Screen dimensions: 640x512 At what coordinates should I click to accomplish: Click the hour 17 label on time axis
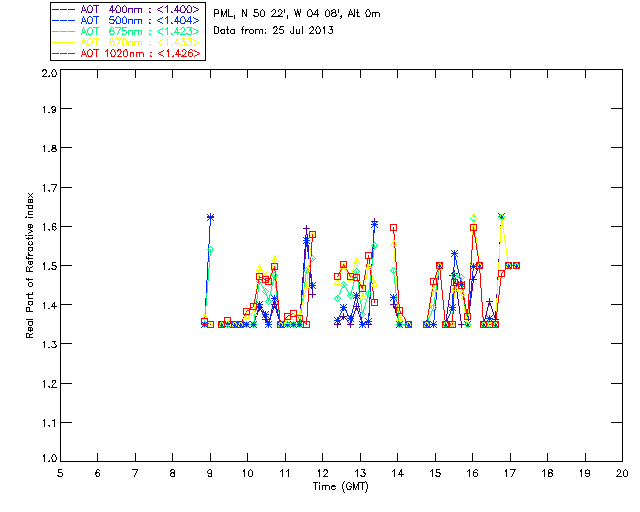tap(510, 473)
